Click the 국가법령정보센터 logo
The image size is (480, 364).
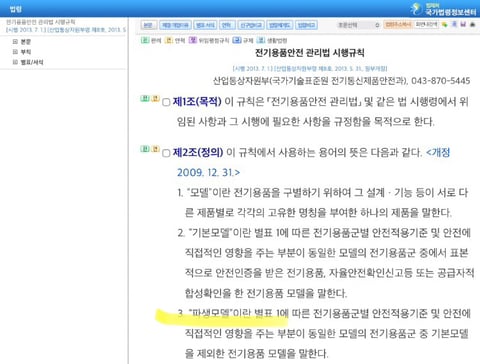(443, 9)
